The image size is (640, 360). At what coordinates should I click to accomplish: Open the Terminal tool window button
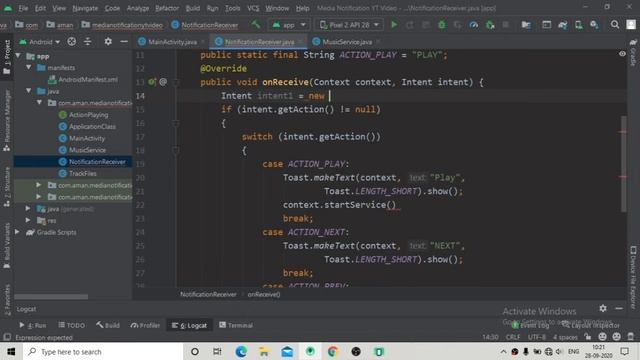[236, 325]
